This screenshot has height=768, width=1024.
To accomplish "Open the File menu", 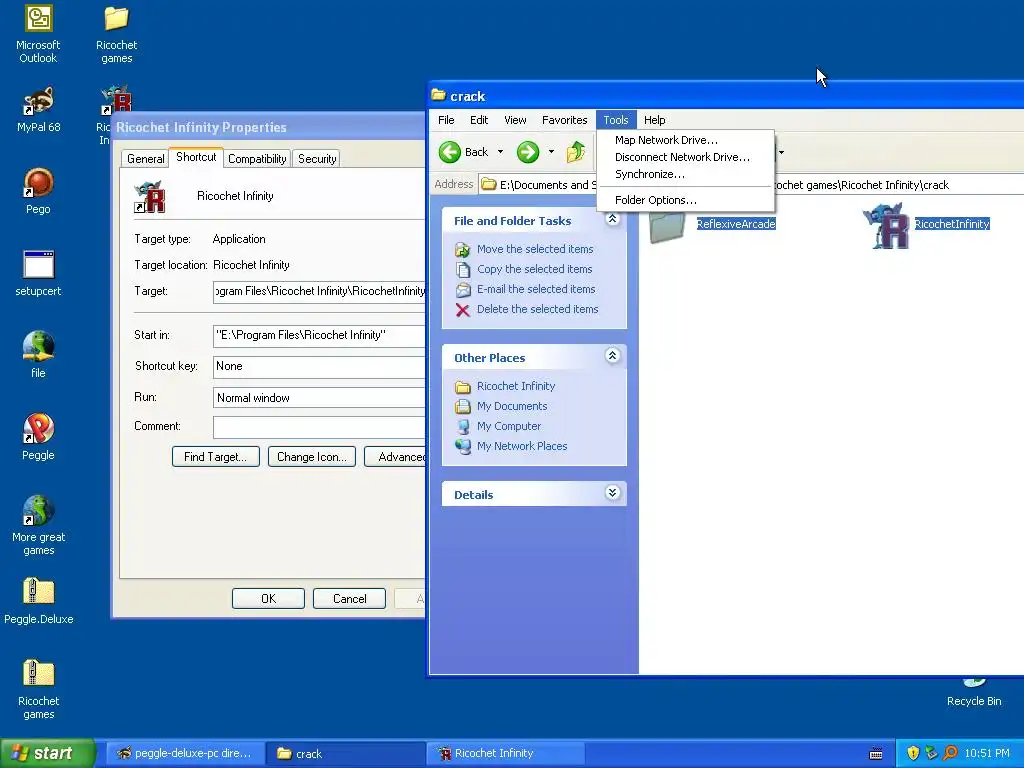I will pos(446,120).
